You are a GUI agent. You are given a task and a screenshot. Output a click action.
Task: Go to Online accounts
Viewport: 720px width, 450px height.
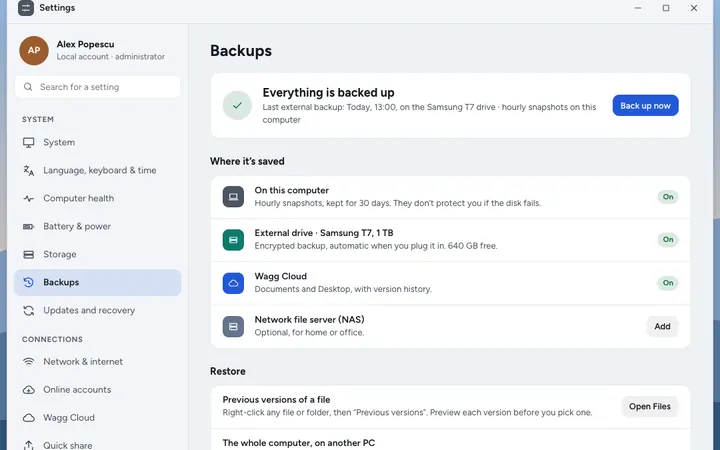pos(97,390)
